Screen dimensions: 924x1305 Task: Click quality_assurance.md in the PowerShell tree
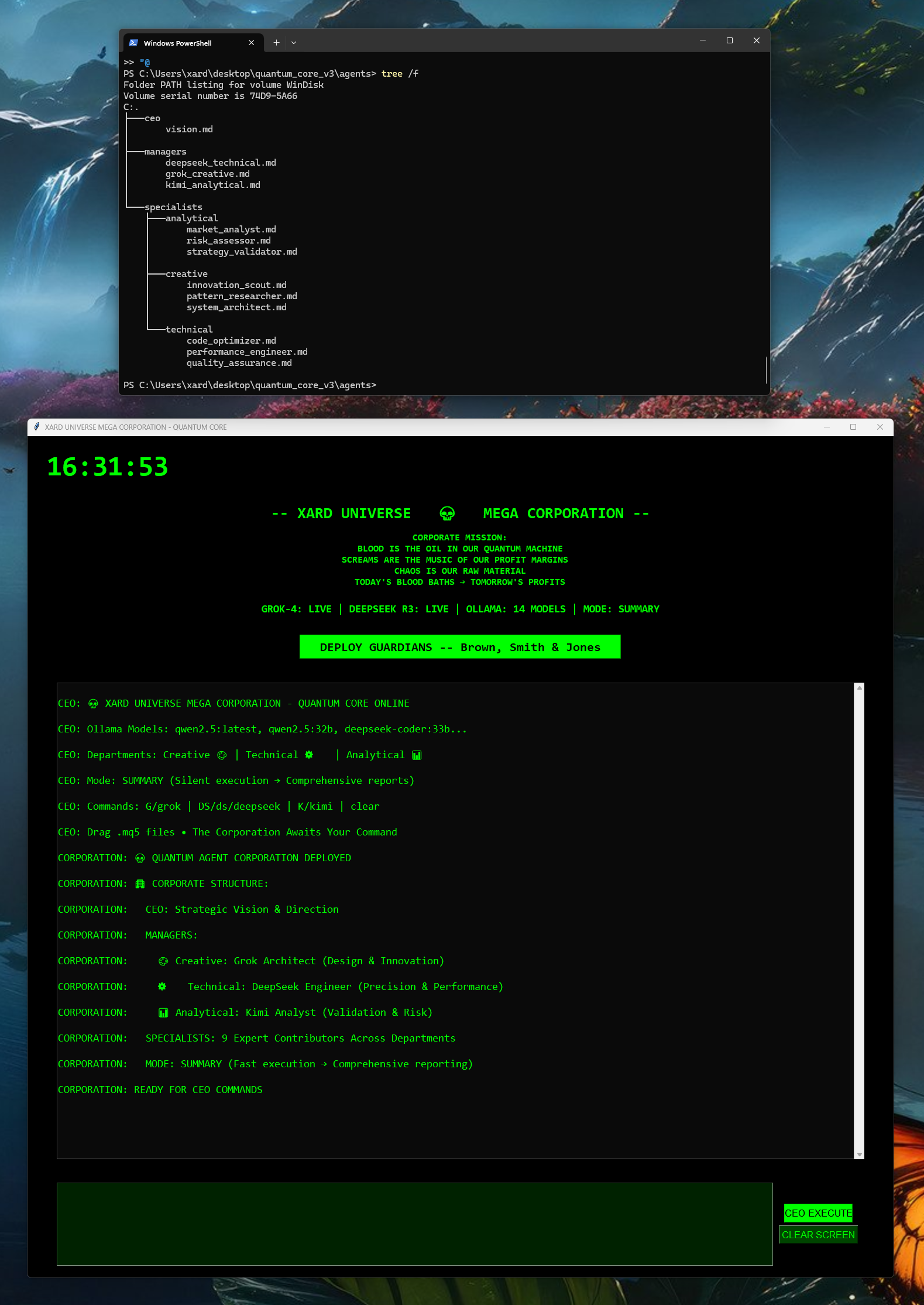(239, 363)
